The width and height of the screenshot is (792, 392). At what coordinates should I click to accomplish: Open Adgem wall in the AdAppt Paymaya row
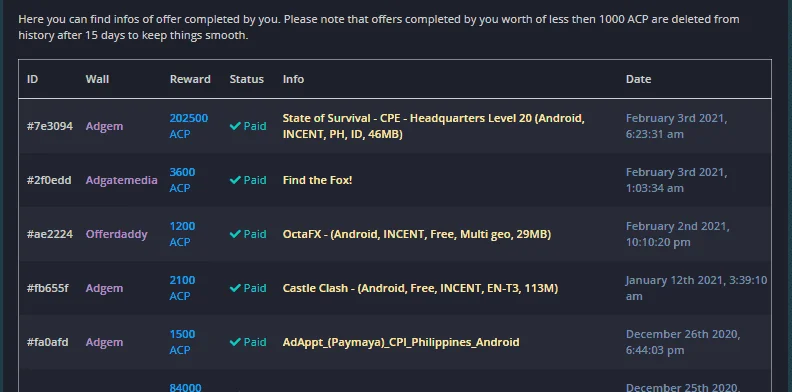coord(104,342)
